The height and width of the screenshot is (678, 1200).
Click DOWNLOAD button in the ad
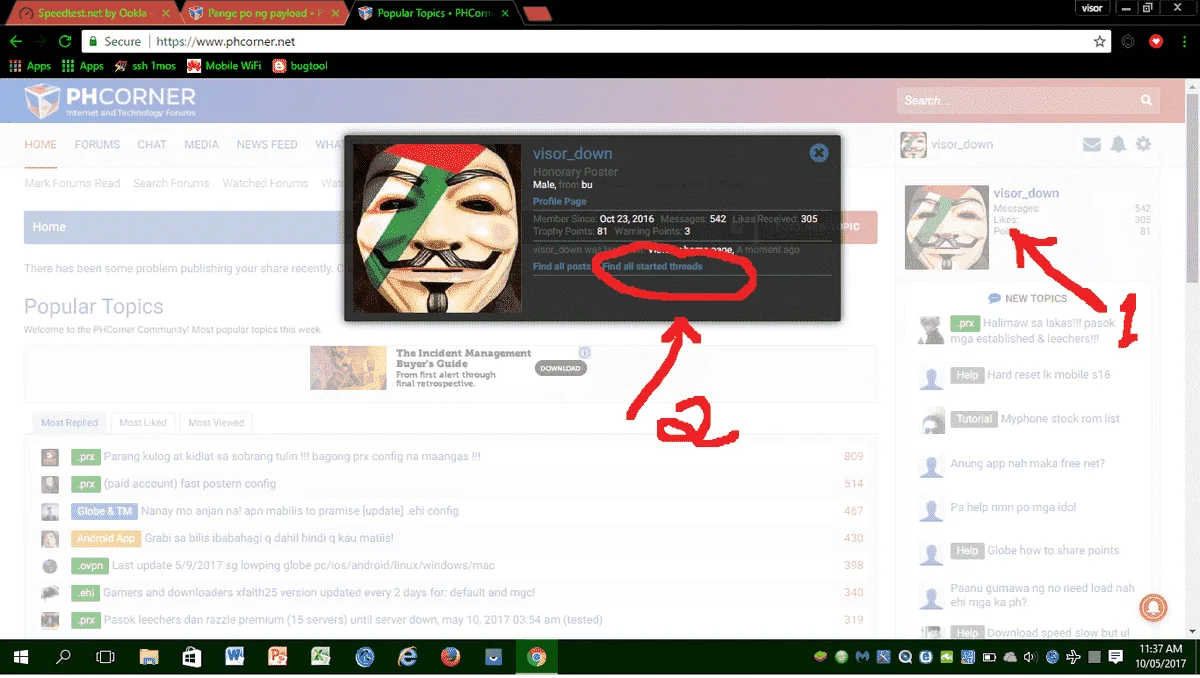pyautogui.click(x=560, y=368)
